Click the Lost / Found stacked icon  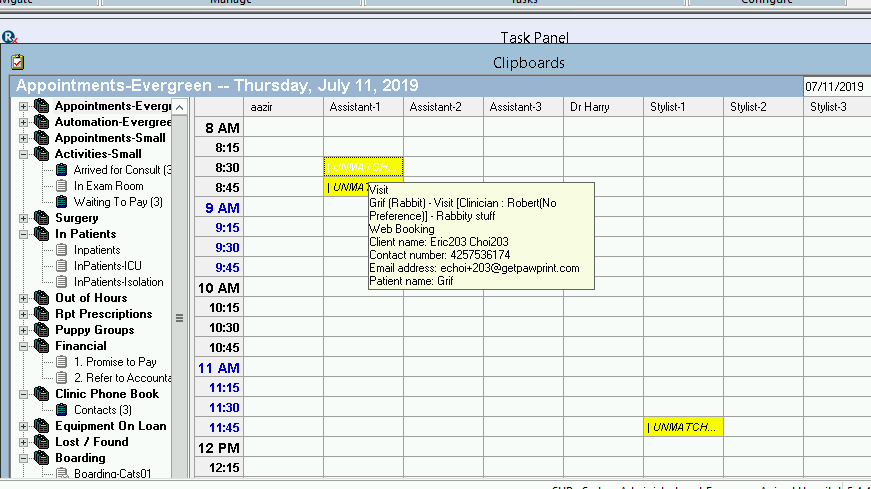pyautogui.click(x=41, y=442)
